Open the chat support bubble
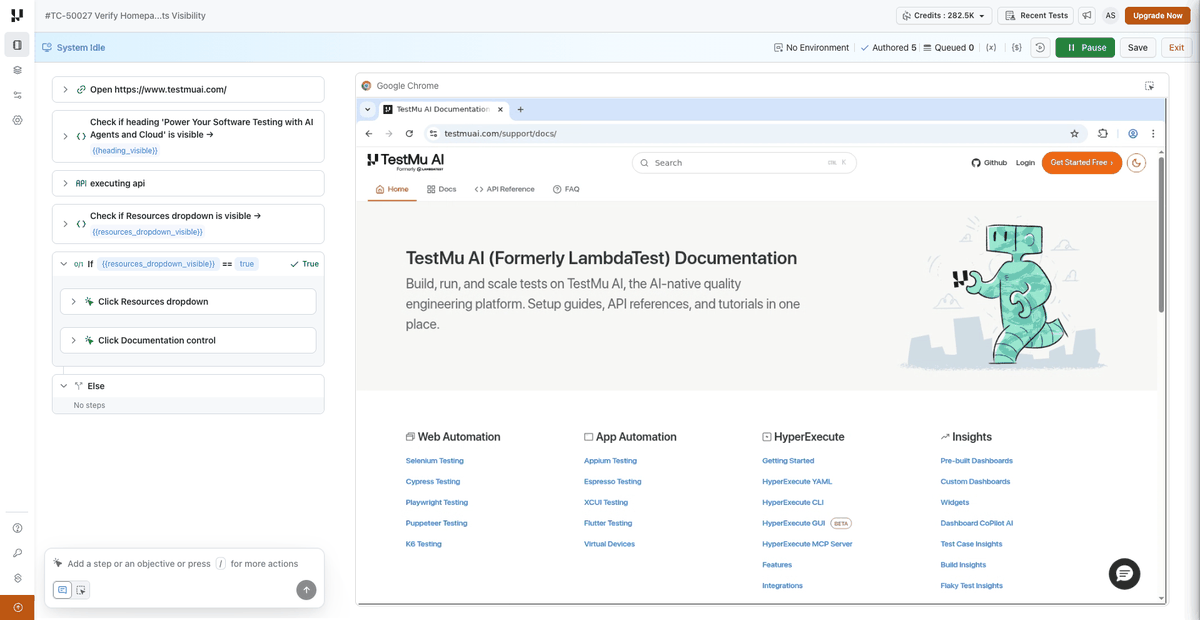The height and width of the screenshot is (620, 1200). pyautogui.click(x=1124, y=573)
